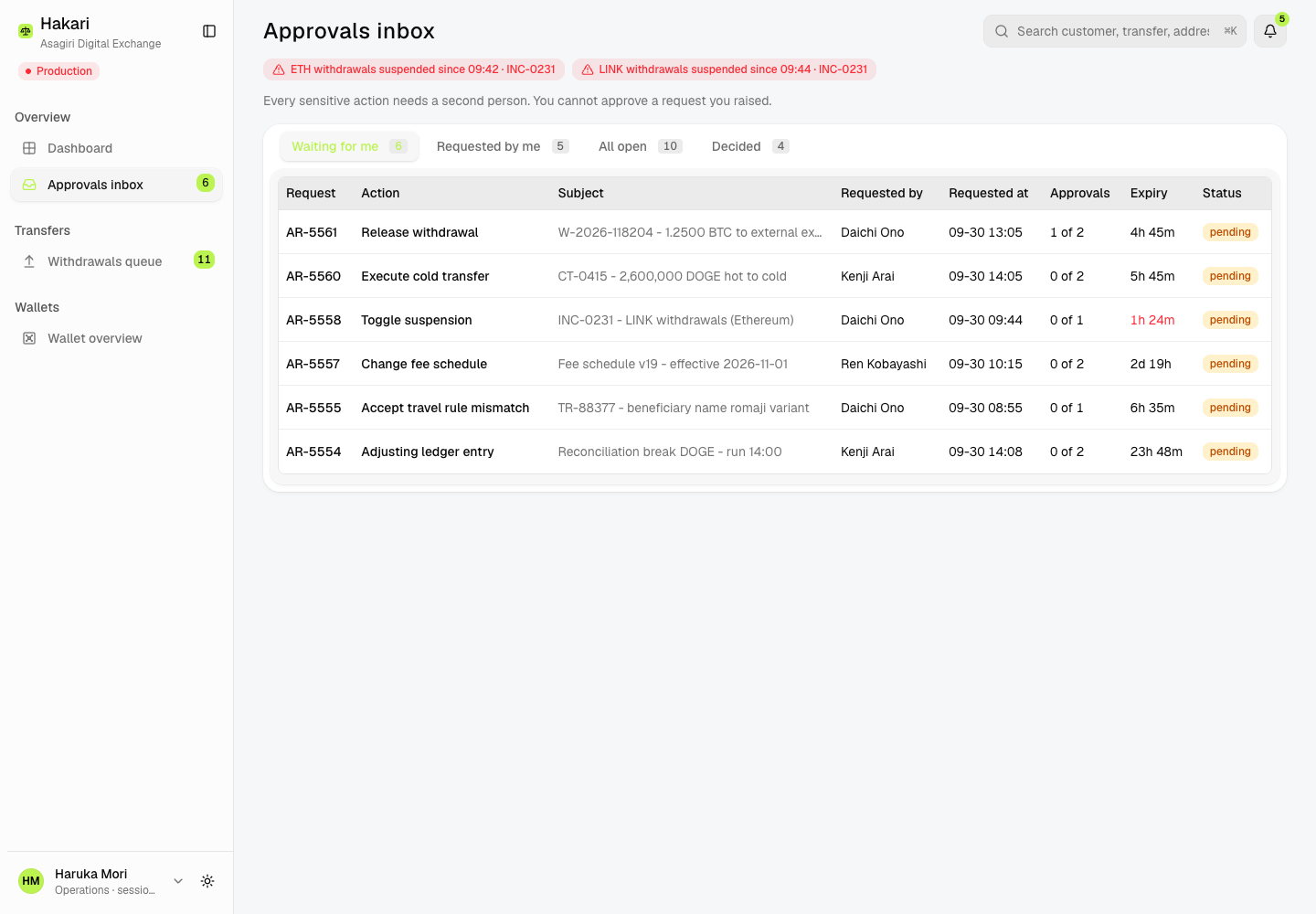The width and height of the screenshot is (1316, 914).
Task: Click the red 1h 24m expiry
Action: pos(1152,320)
